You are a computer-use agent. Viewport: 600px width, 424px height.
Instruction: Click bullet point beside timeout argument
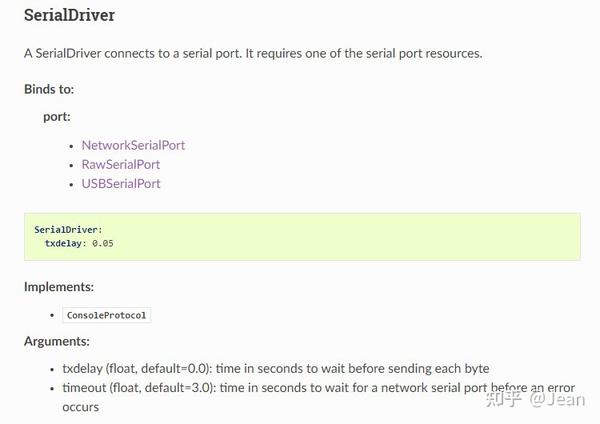52,388
